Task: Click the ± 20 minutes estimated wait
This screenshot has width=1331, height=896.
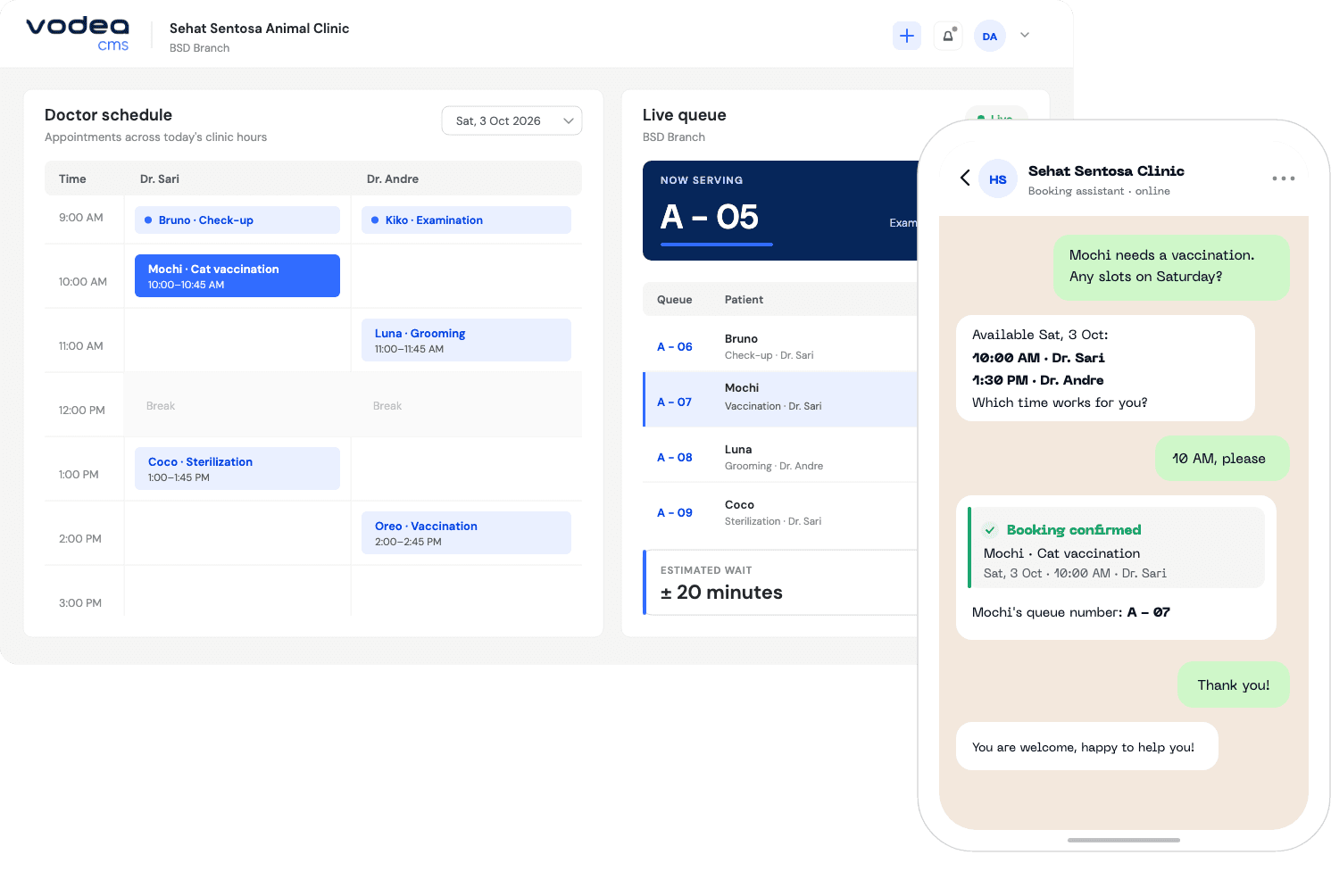Action: point(721,593)
